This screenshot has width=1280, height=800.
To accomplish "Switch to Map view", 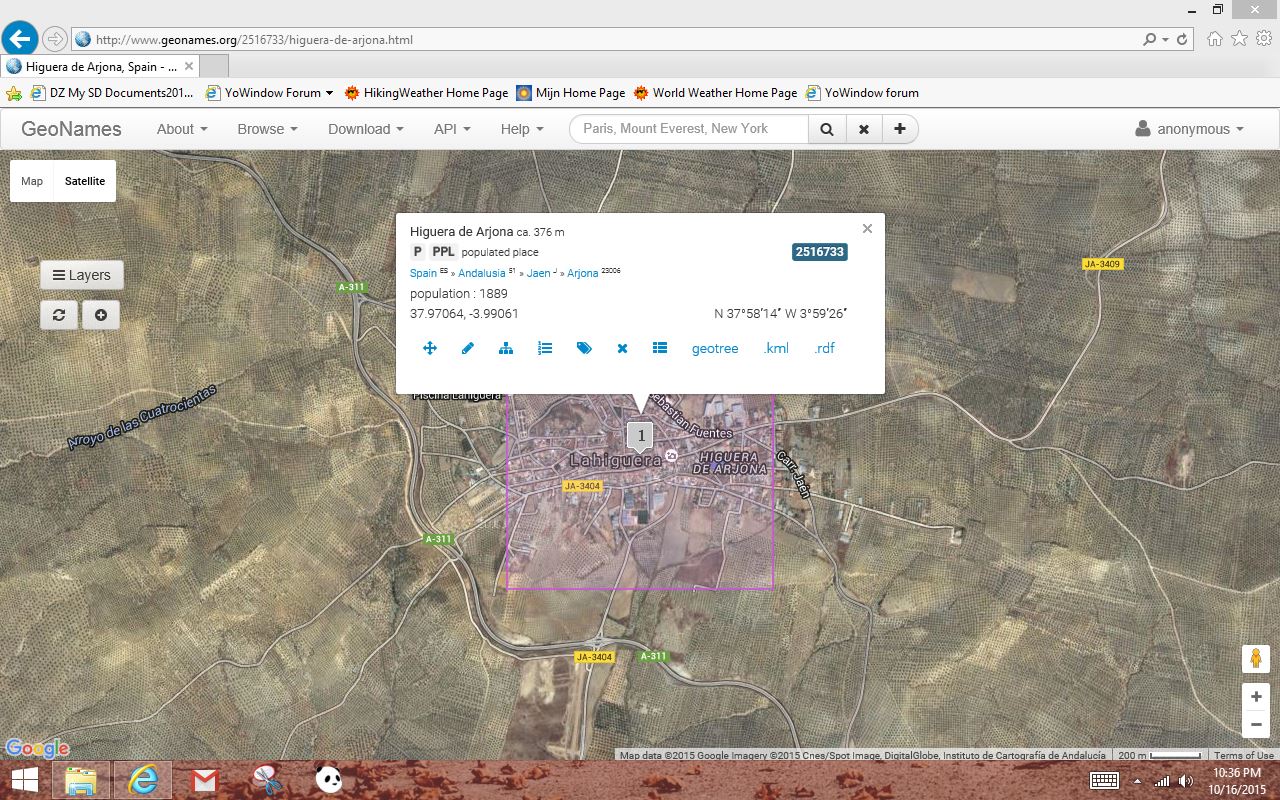I will 32,181.
